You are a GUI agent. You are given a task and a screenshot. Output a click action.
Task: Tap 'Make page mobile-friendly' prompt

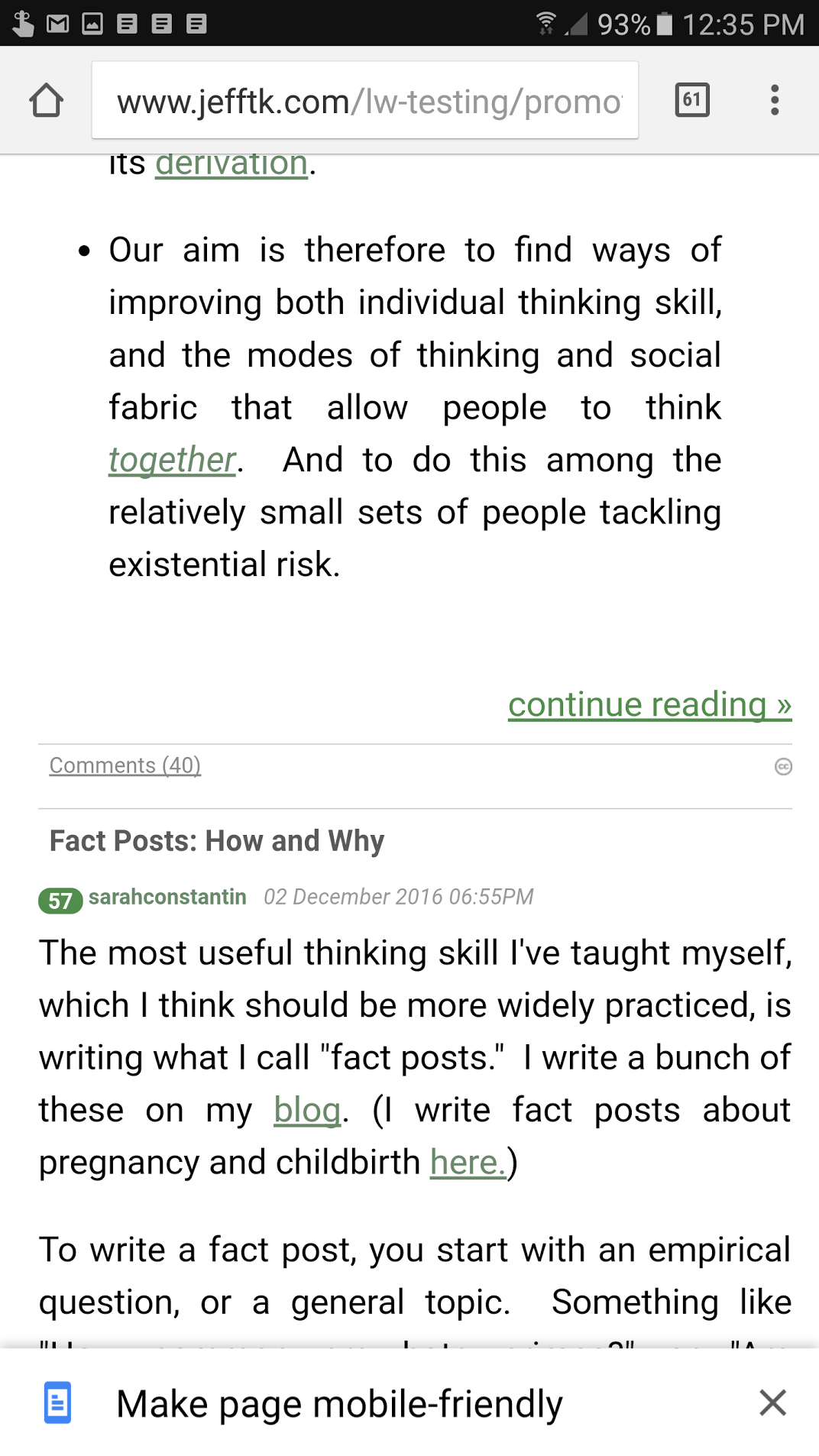tap(339, 1404)
